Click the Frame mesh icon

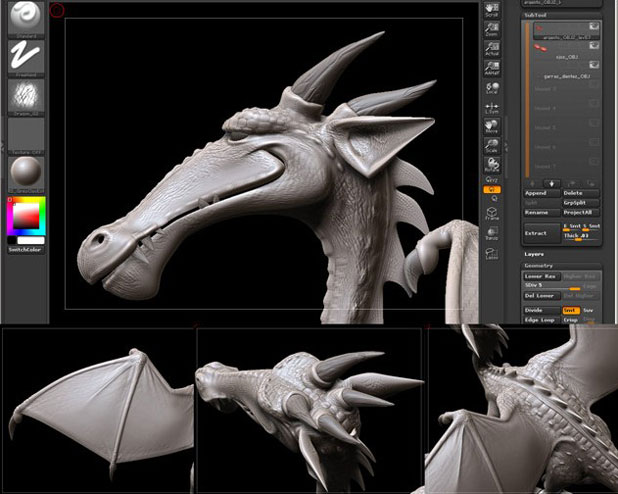[492, 214]
